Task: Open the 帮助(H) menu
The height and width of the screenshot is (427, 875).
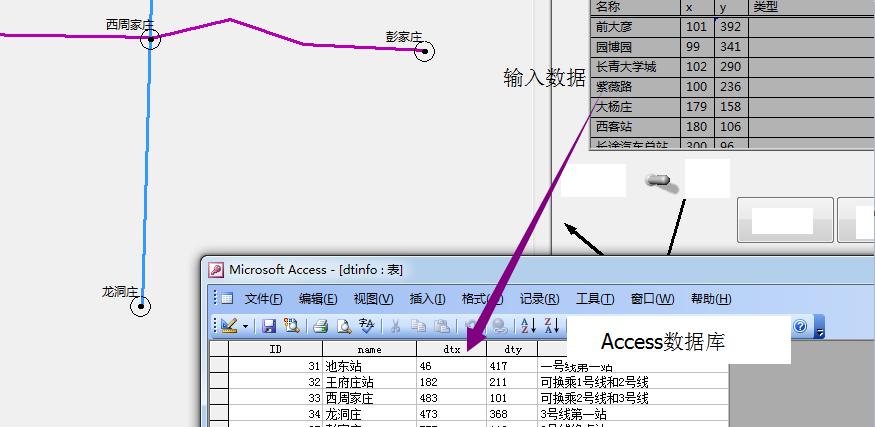Action: (711, 299)
